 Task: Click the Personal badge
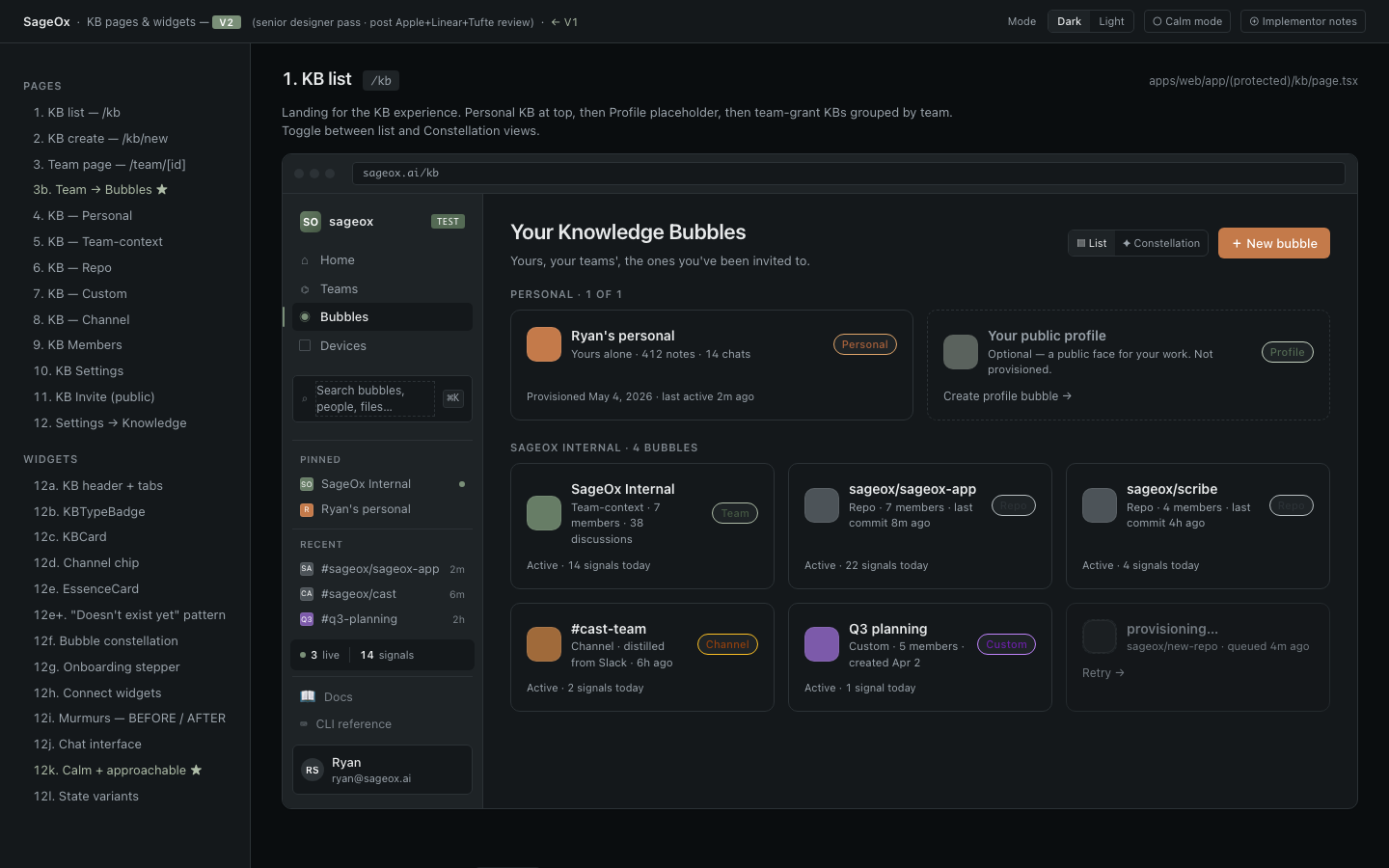tap(865, 344)
